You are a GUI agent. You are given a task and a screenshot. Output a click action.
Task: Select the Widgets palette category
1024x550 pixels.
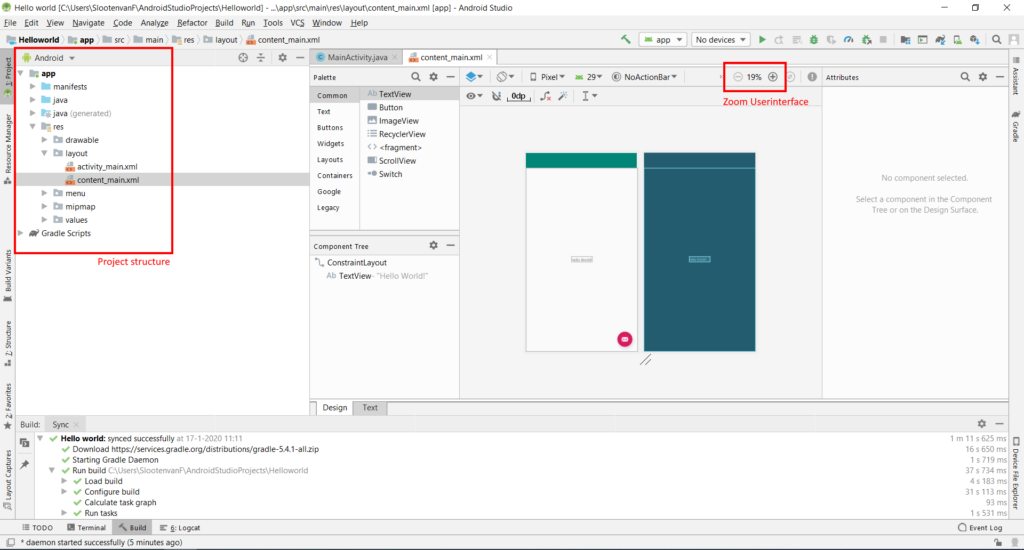(330, 144)
